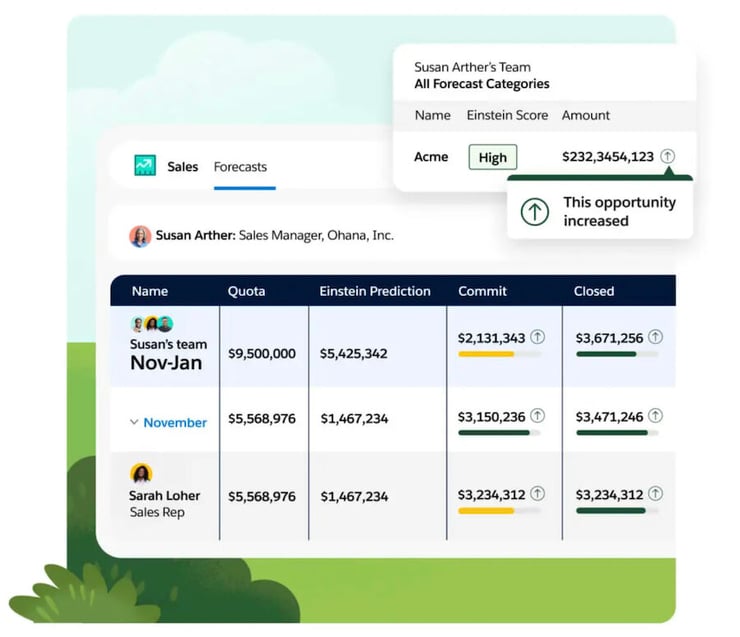740x637 pixels.
Task: Select the Sales tab label
Action: tap(182, 167)
